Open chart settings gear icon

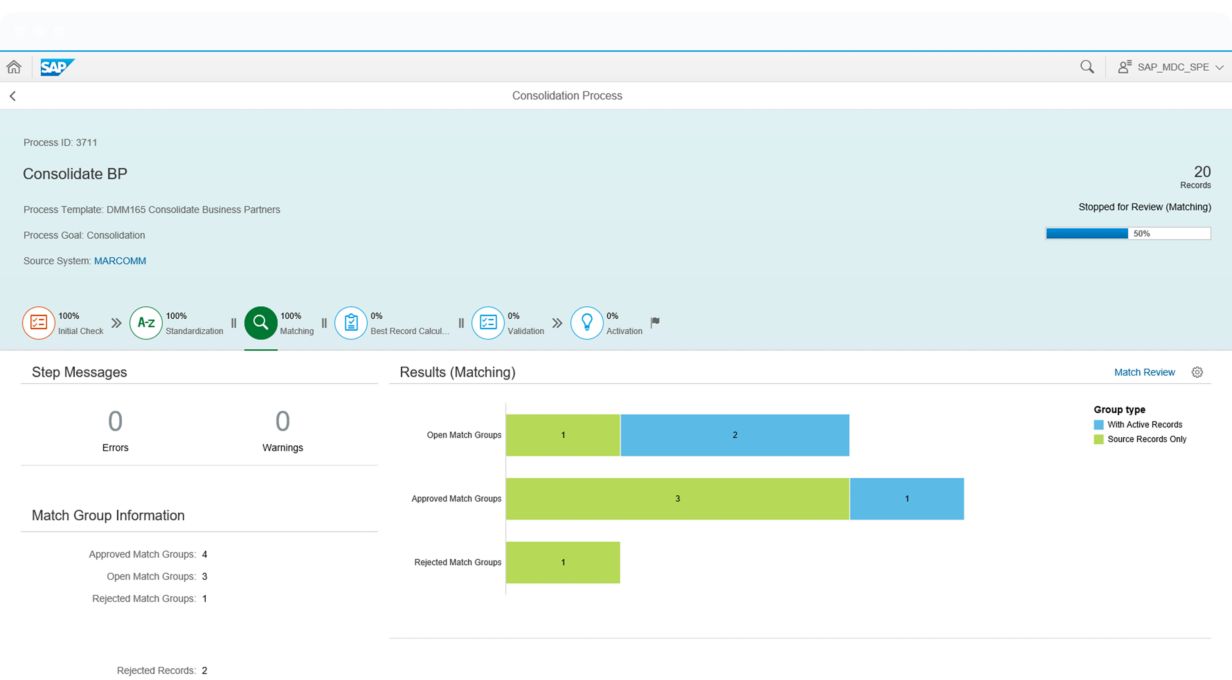1197,372
